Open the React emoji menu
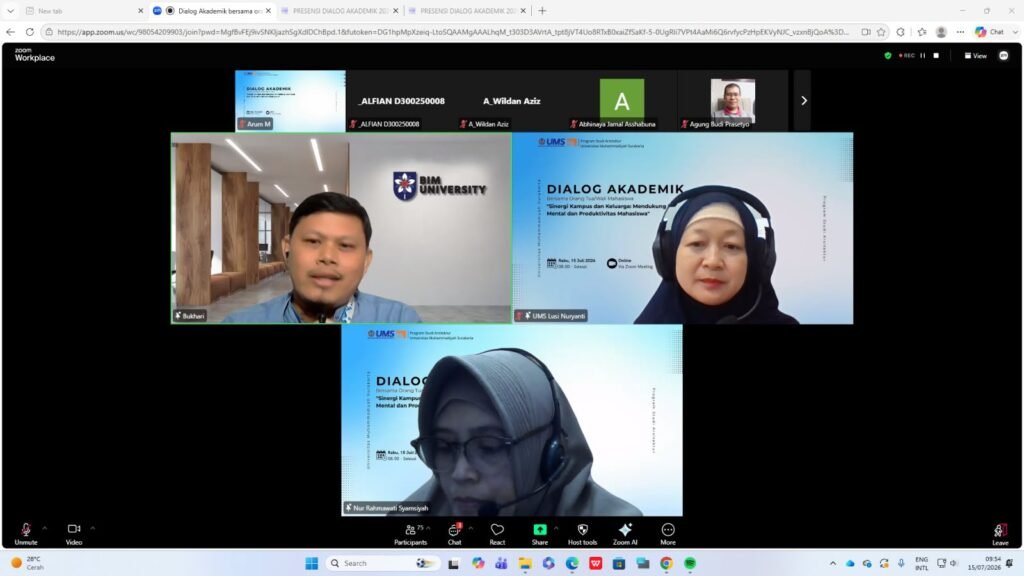This screenshot has width=1024, height=576. 497,534
